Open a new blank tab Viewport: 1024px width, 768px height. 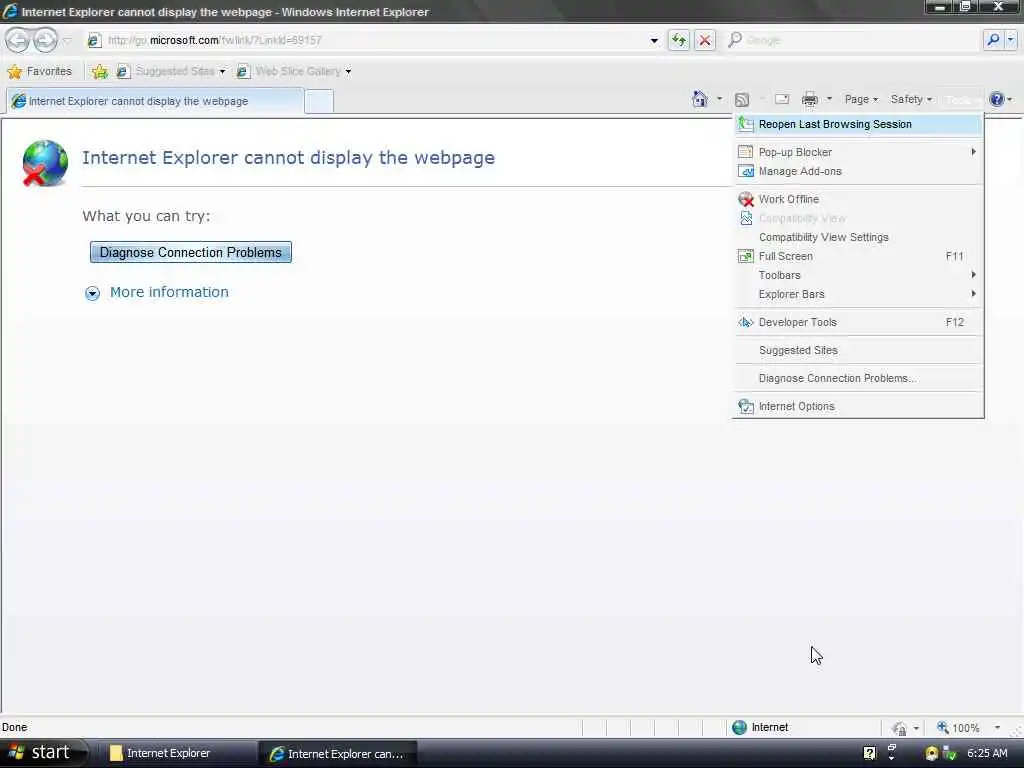click(x=319, y=102)
